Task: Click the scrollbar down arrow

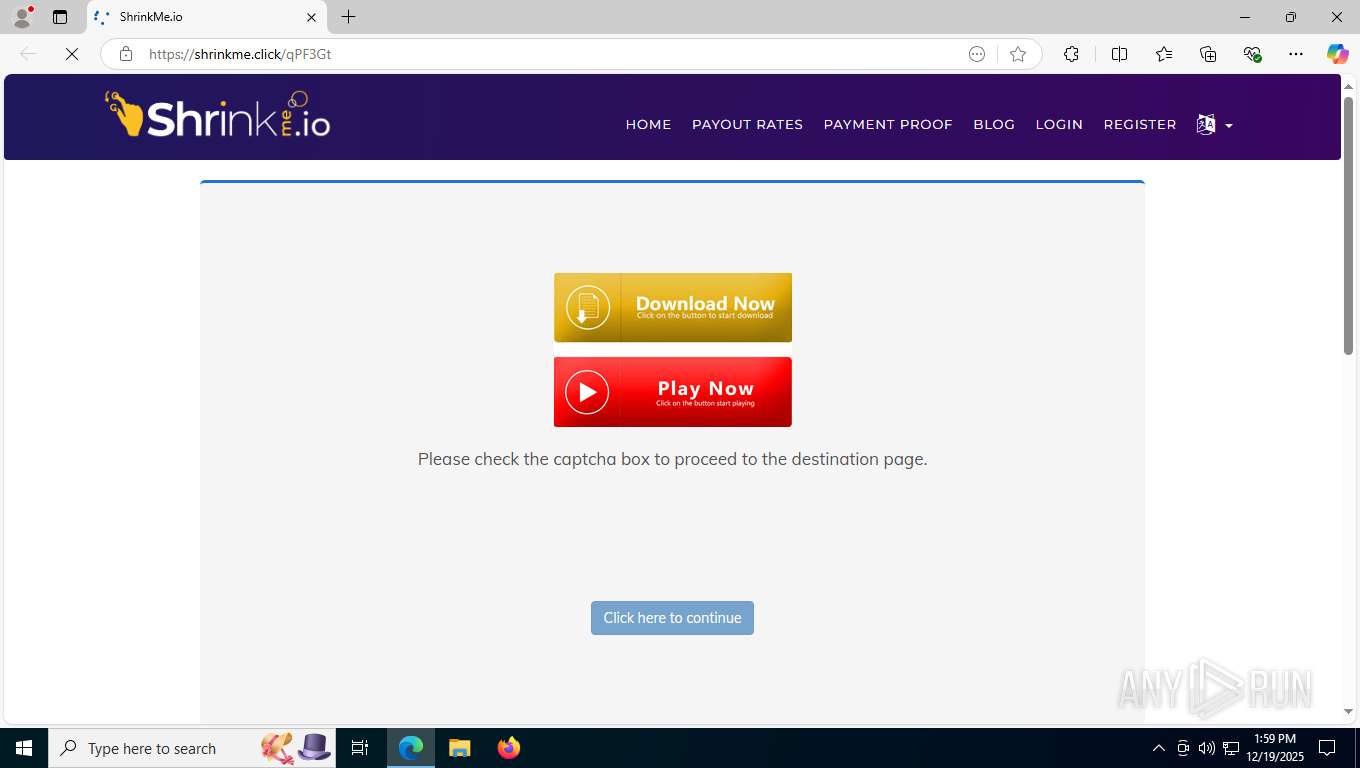Action: [1348, 711]
